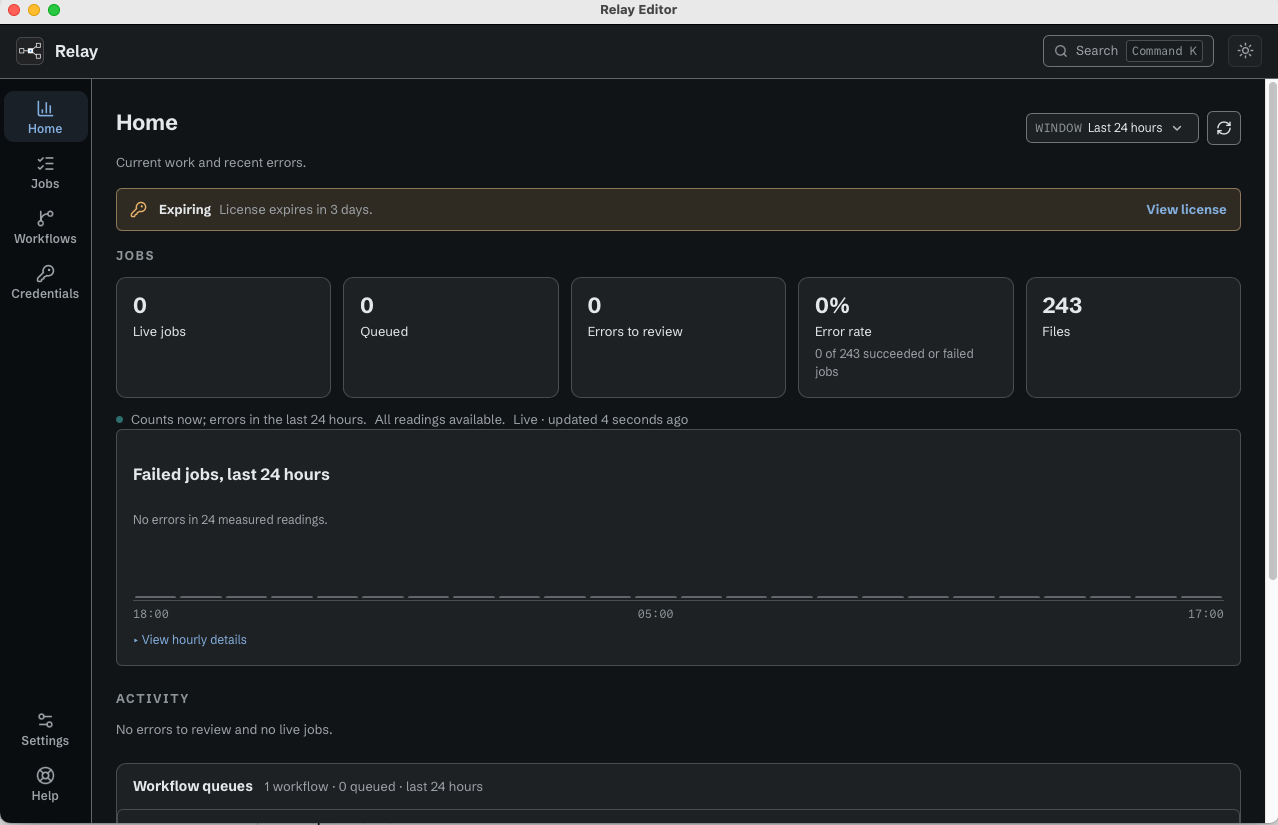1278x825 pixels.
Task: Open Jobs checklist icon in sidebar
Action: click(x=45, y=163)
